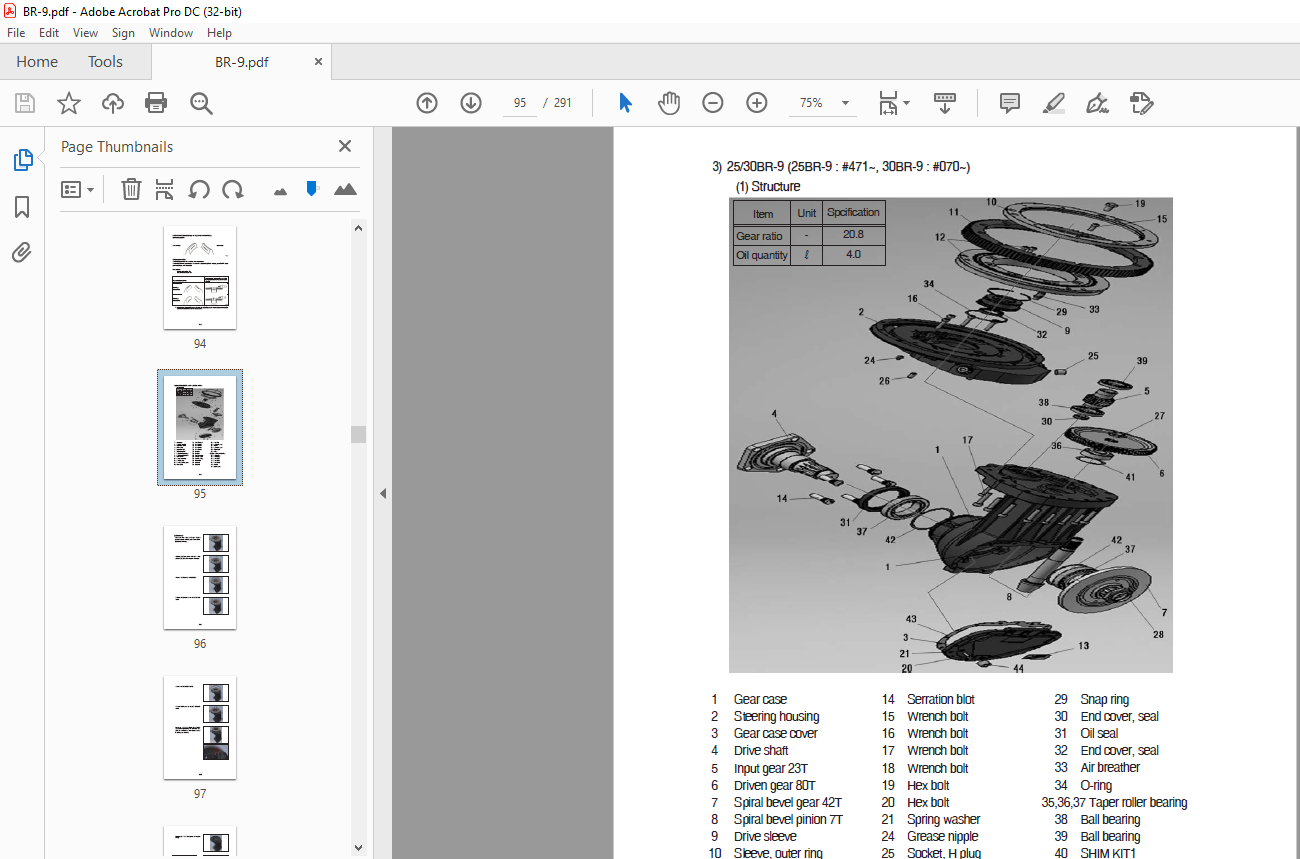This screenshot has height=859, width=1300.
Task: Select the page 97 thumbnail
Action: (x=200, y=728)
